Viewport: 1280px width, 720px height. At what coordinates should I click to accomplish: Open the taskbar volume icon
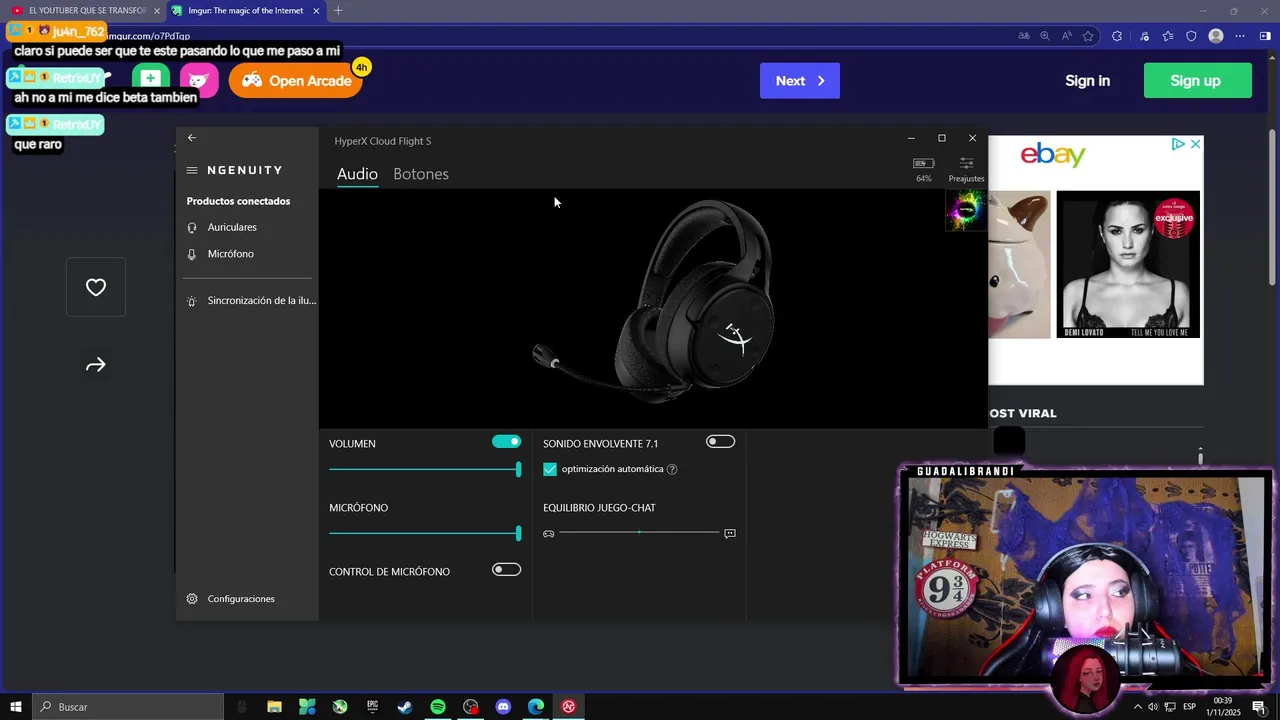tap(1153, 707)
